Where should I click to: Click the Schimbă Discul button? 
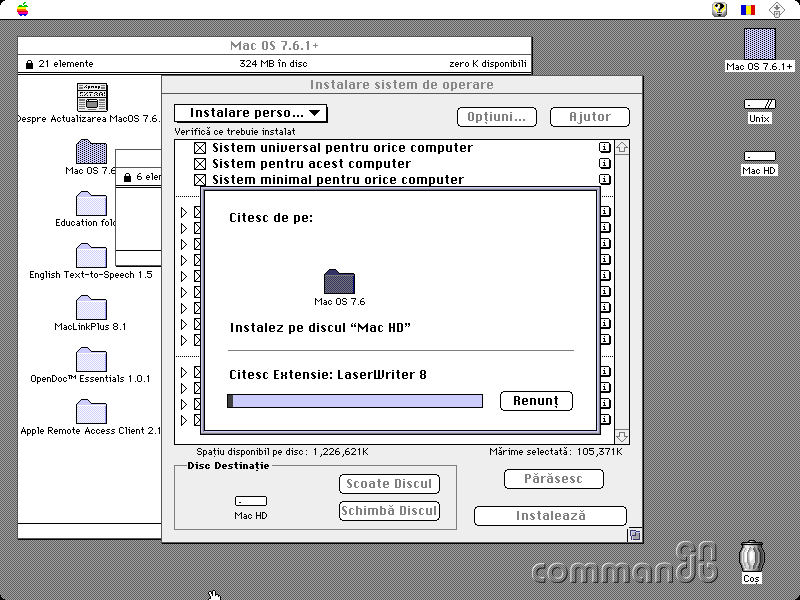coord(389,511)
